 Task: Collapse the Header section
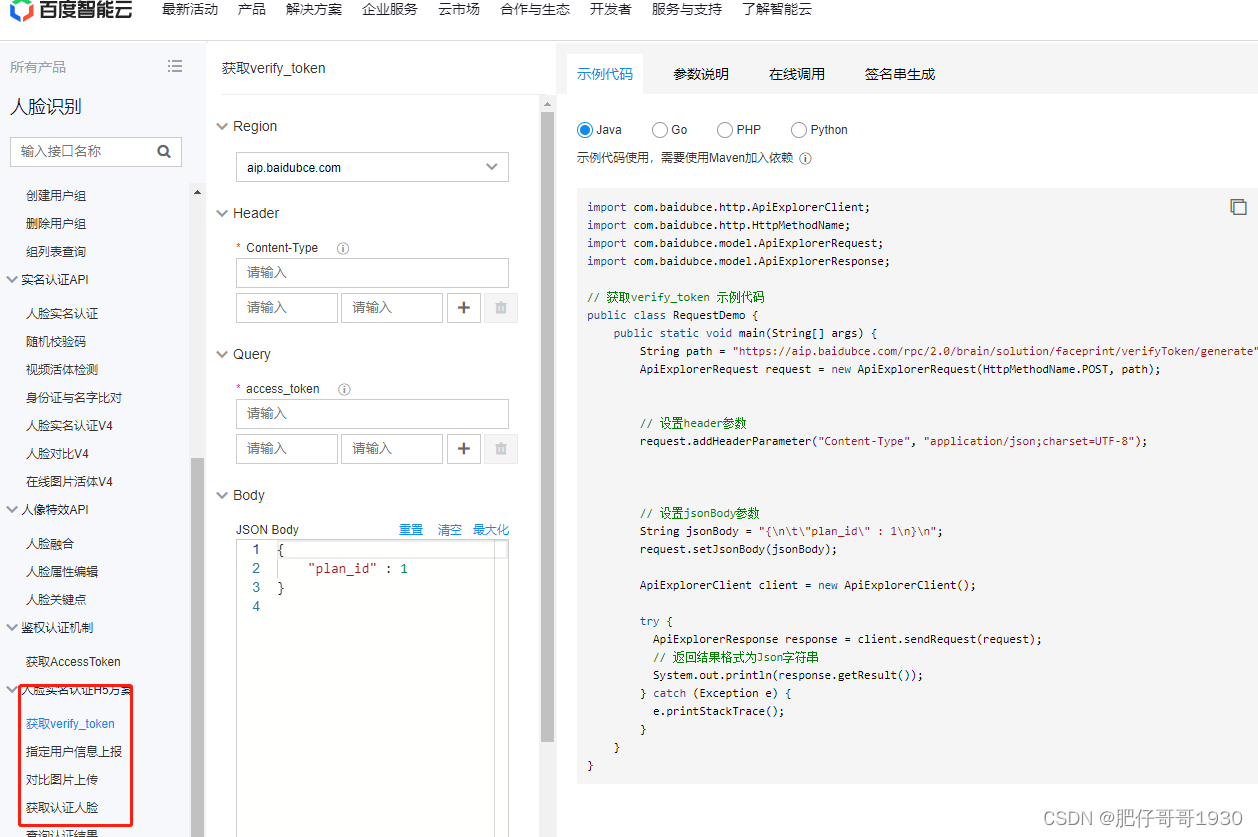pos(223,214)
